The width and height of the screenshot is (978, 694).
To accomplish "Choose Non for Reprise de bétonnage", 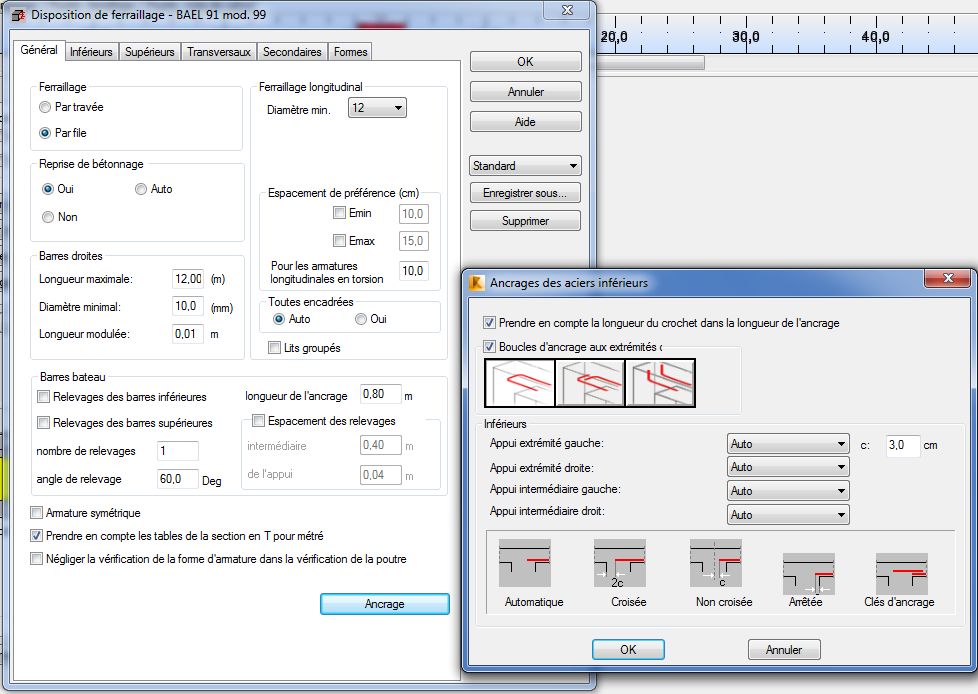I will click(48, 217).
